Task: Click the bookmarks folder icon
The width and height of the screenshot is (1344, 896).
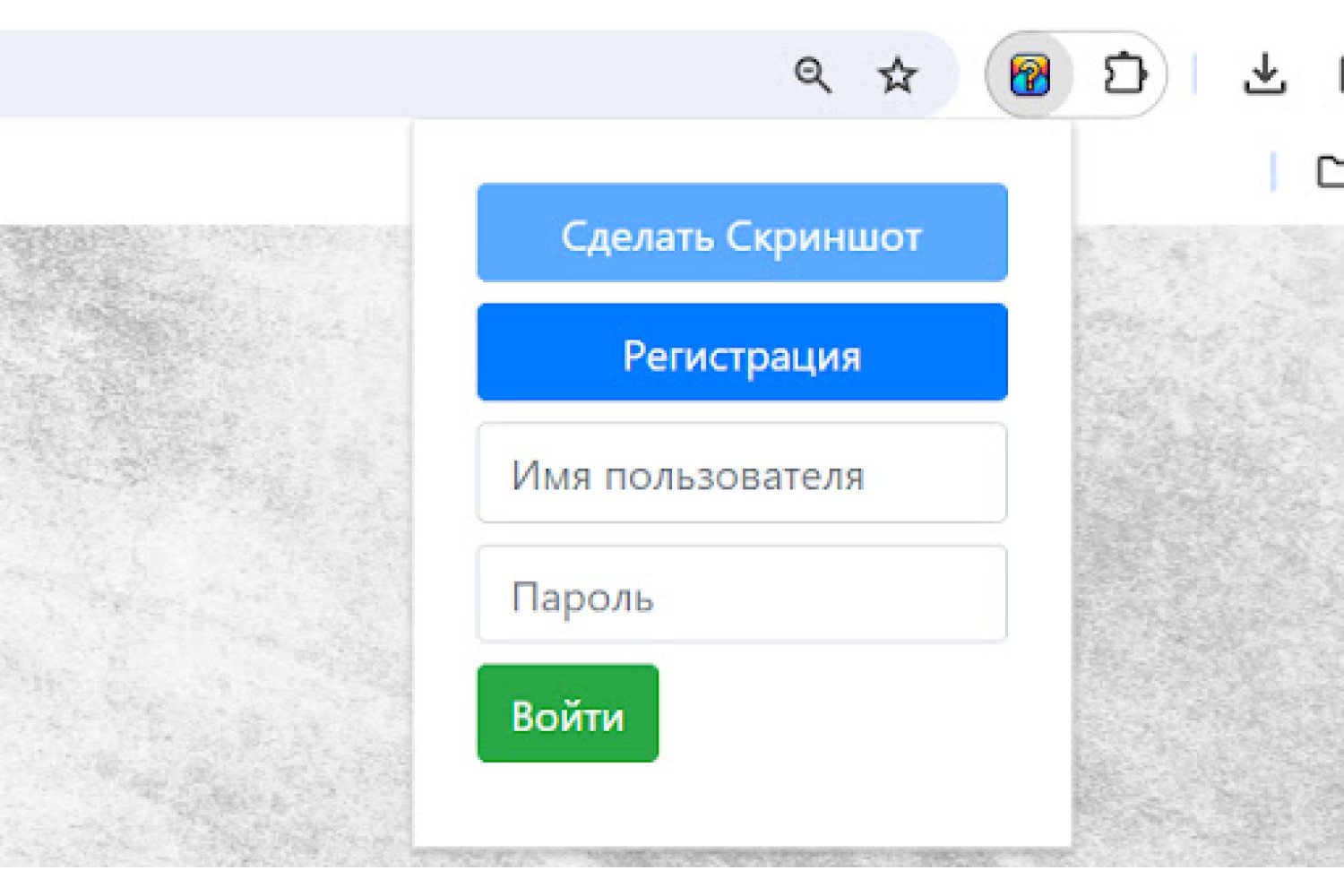Action: click(x=1331, y=170)
